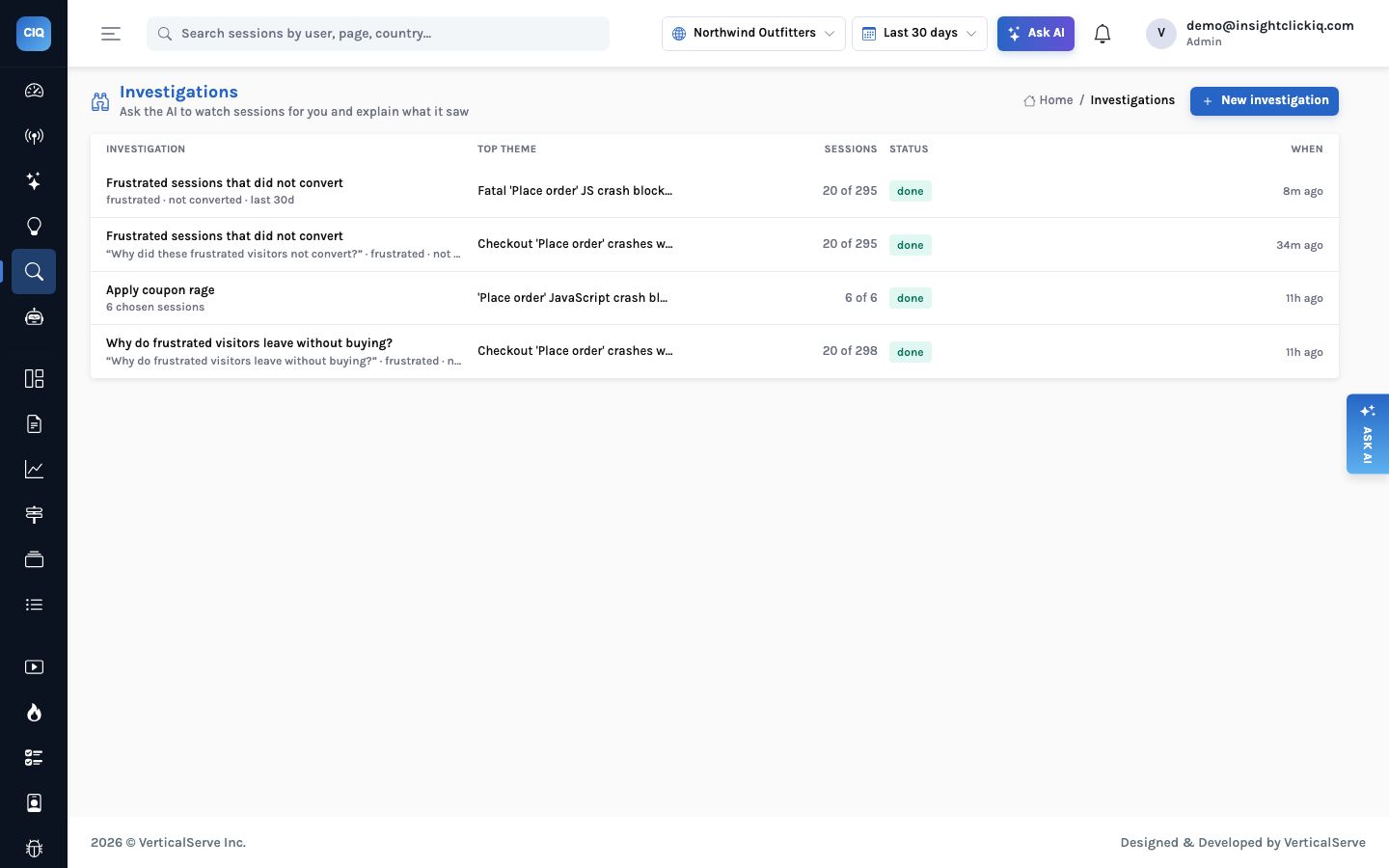
Task: Open 'Why do frustrated visitors leave without buying?'
Action: tap(715, 352)
